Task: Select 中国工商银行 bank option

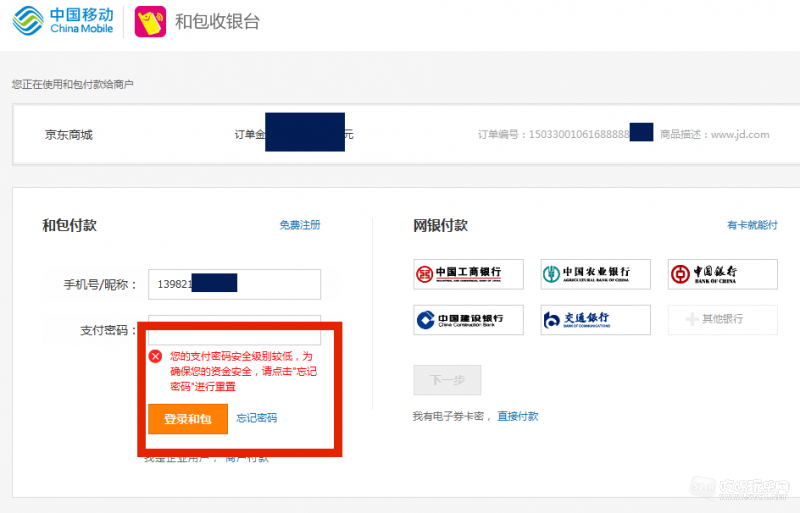Action: point(468,274)
